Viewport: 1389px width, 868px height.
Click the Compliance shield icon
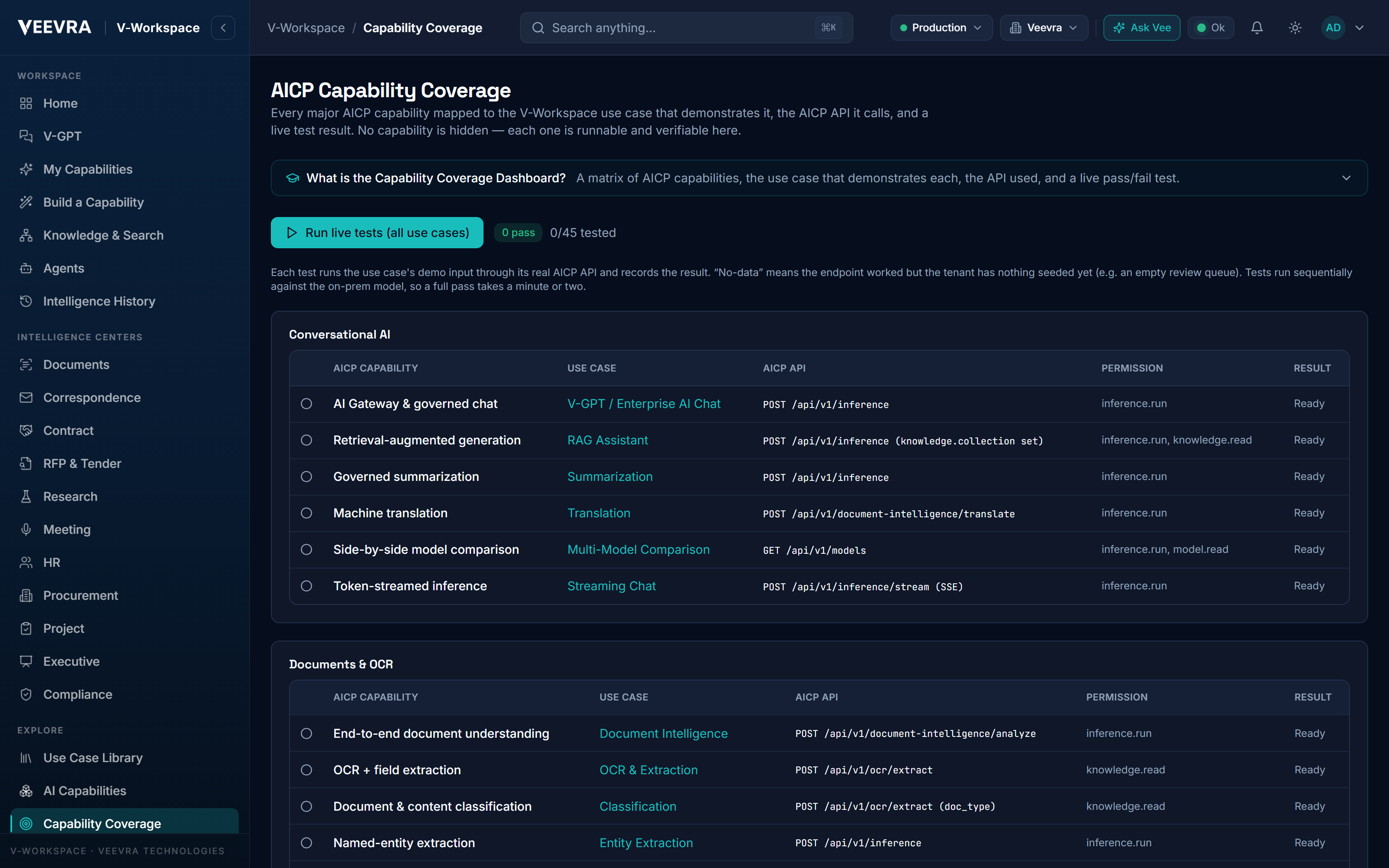(x=26, y=695)
